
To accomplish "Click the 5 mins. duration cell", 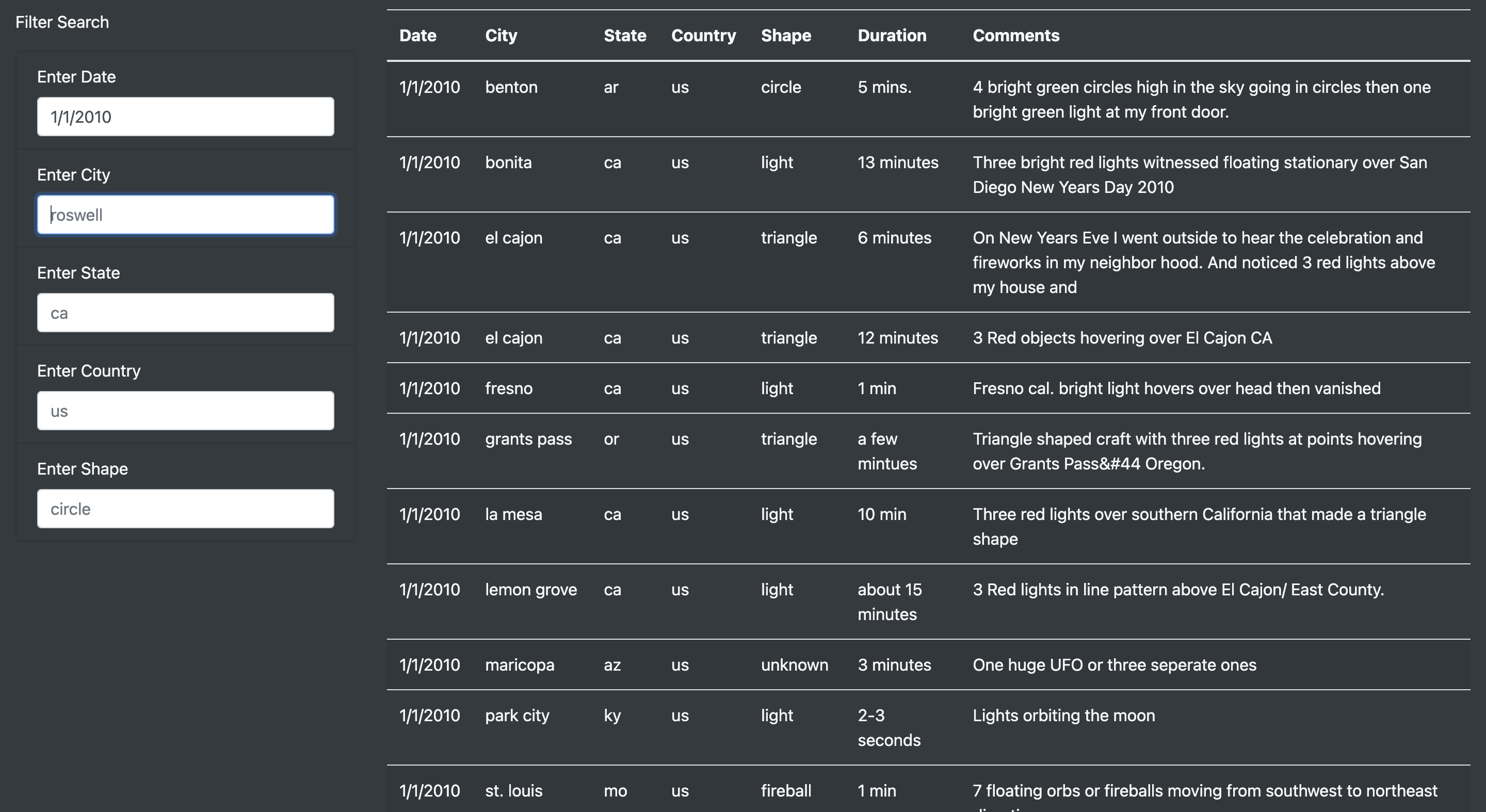I will click(x=884, y=87).
